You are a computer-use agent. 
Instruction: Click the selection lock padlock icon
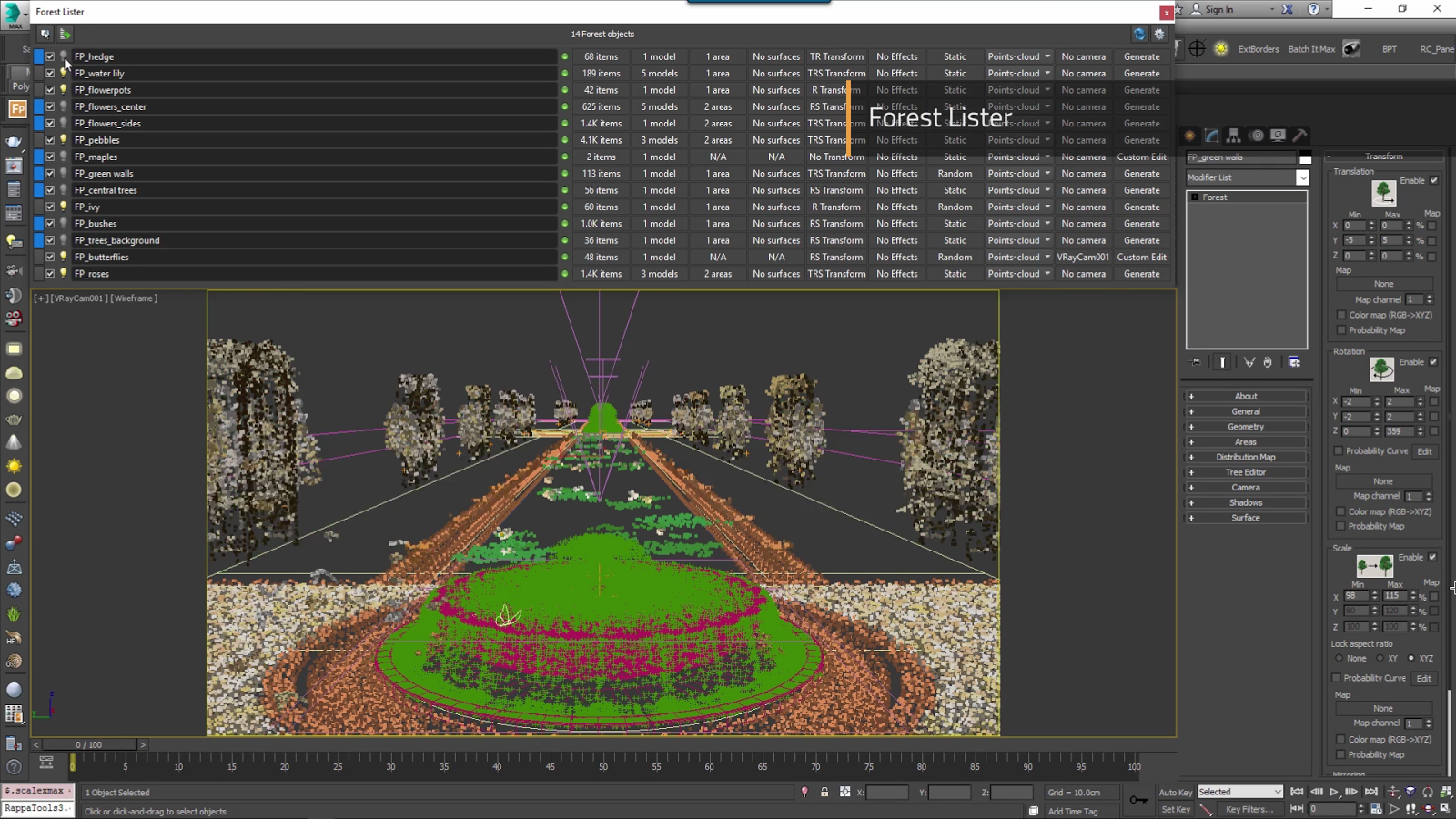824,793
